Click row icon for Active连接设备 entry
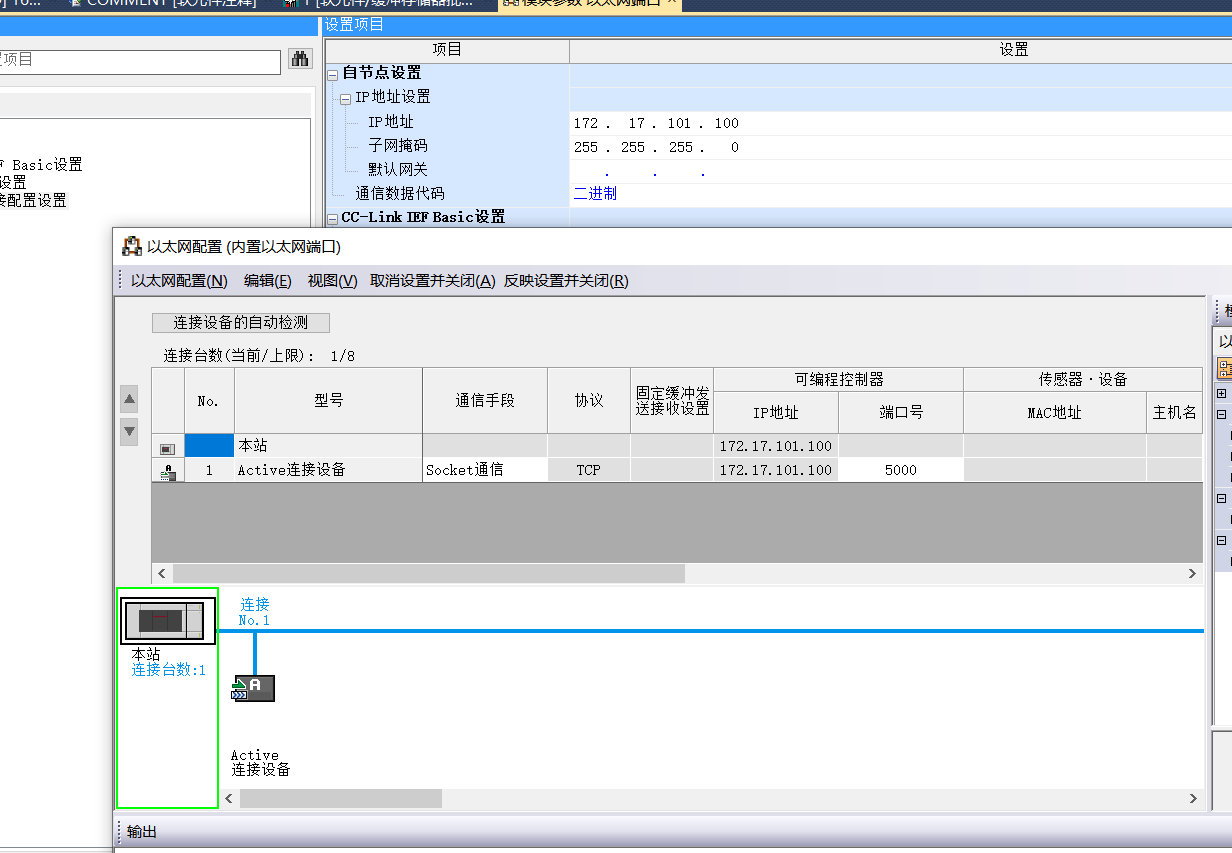 tap(168, 471)
